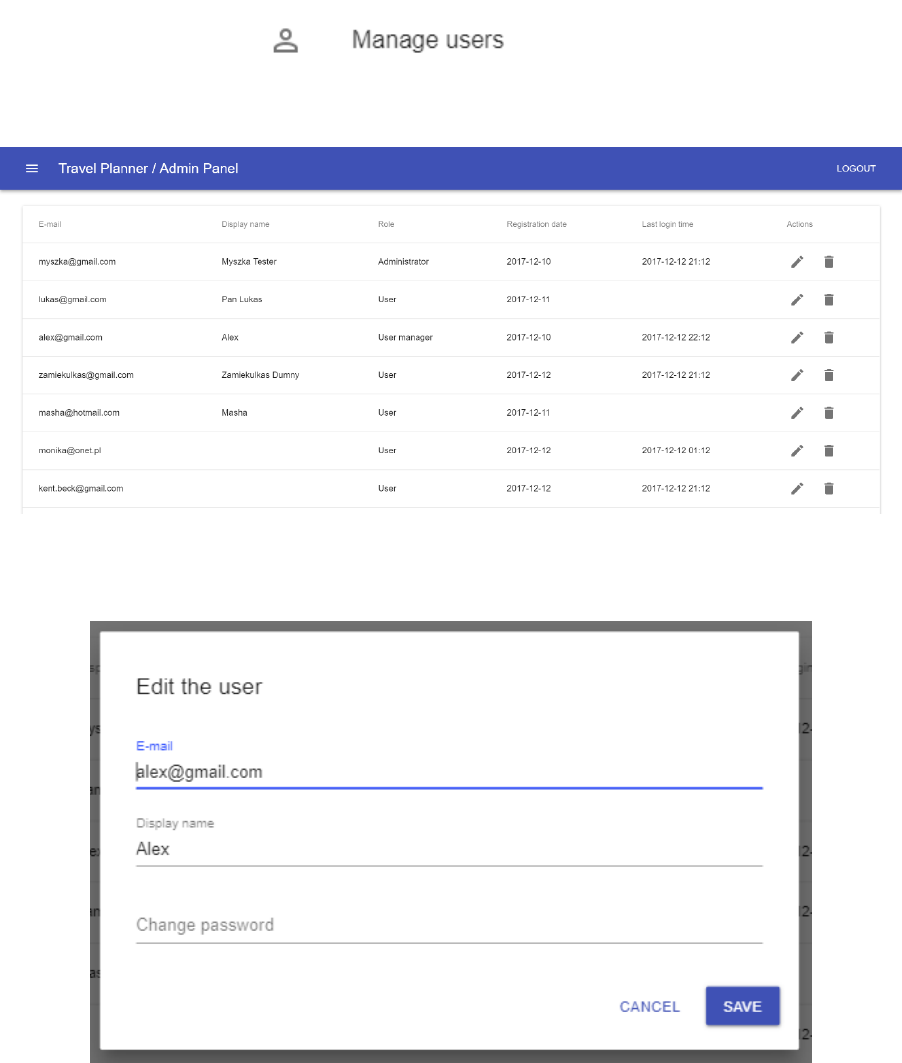Save the edited user

(742, 1006)
